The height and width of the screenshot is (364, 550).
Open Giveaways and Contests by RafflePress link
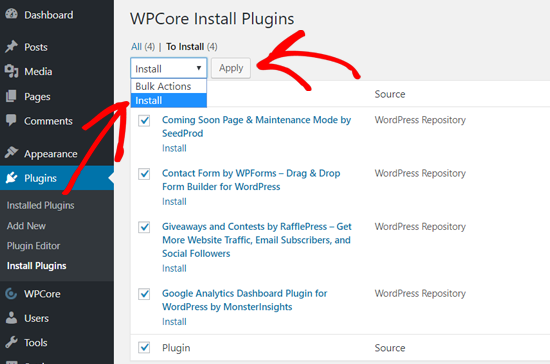click(257, 240)
